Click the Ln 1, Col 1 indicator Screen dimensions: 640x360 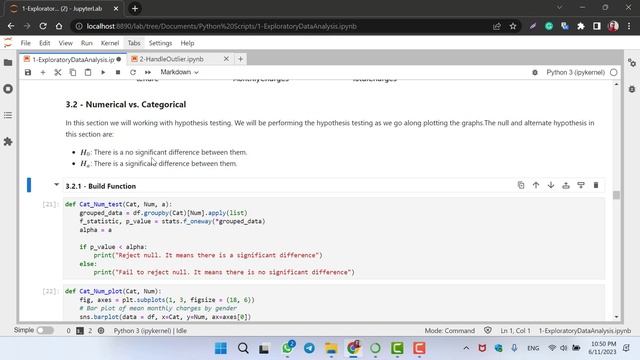pyautogui.click(x=515, y=331)
